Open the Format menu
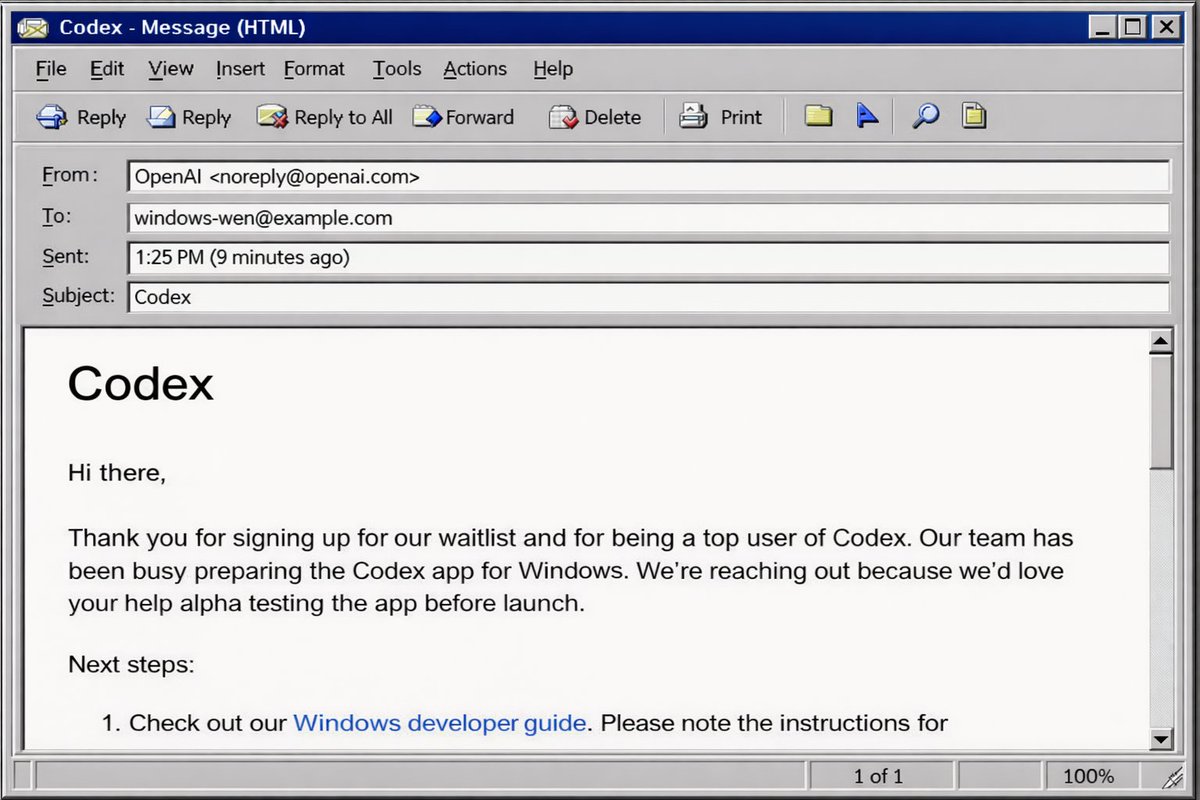 [x=314, y=68]
